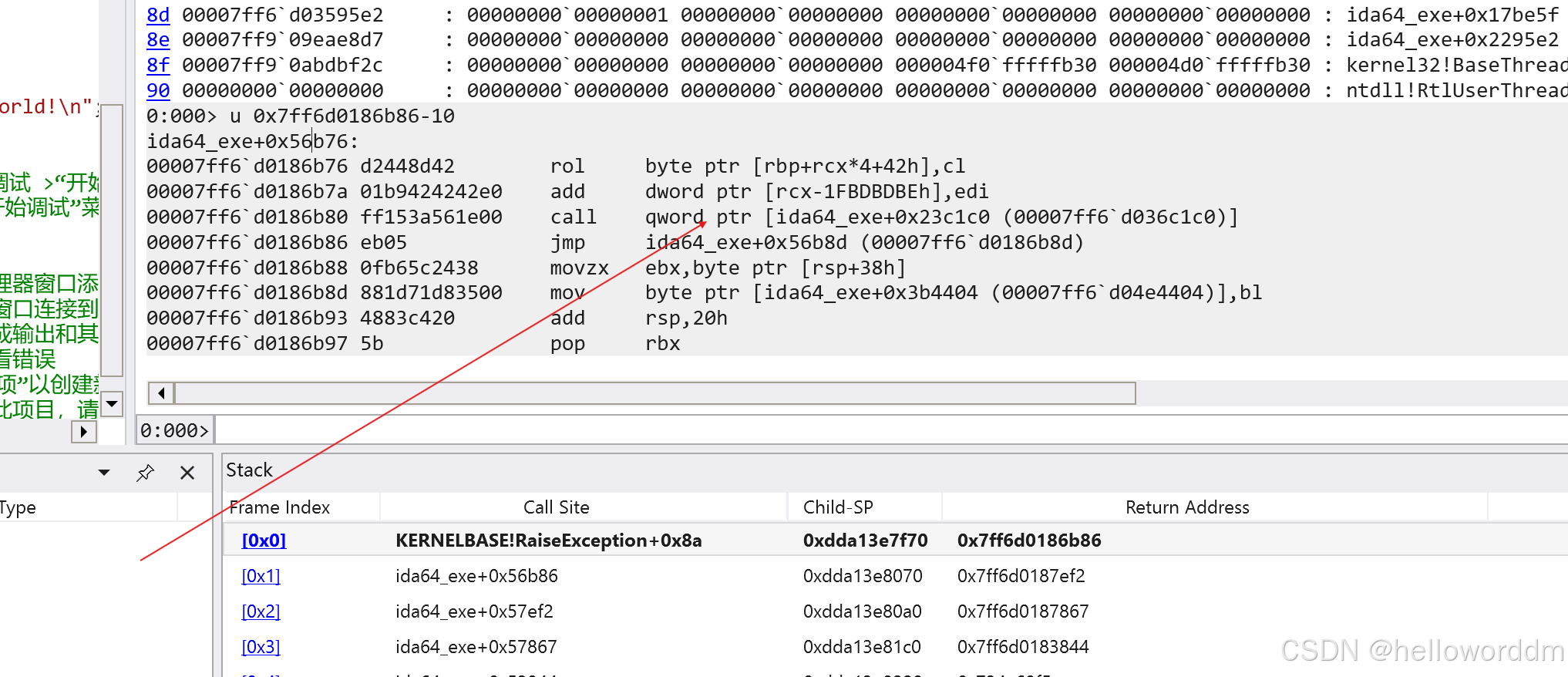
Task: Click return address 0x7ff6d0183844
Action: (x=1023, y=647)
